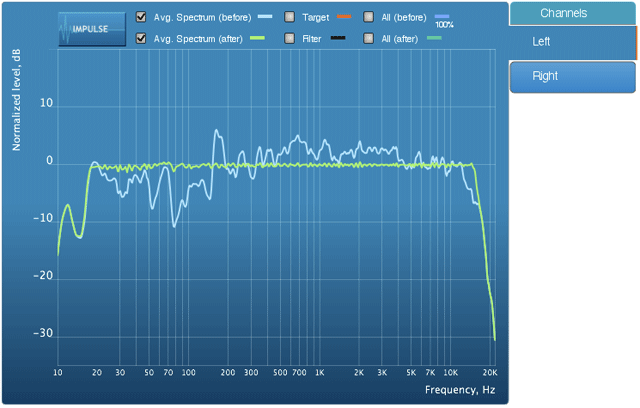Click the 500 frequency tick label
This screenshot has width=640, height=408.
click(x=280, y=373)
